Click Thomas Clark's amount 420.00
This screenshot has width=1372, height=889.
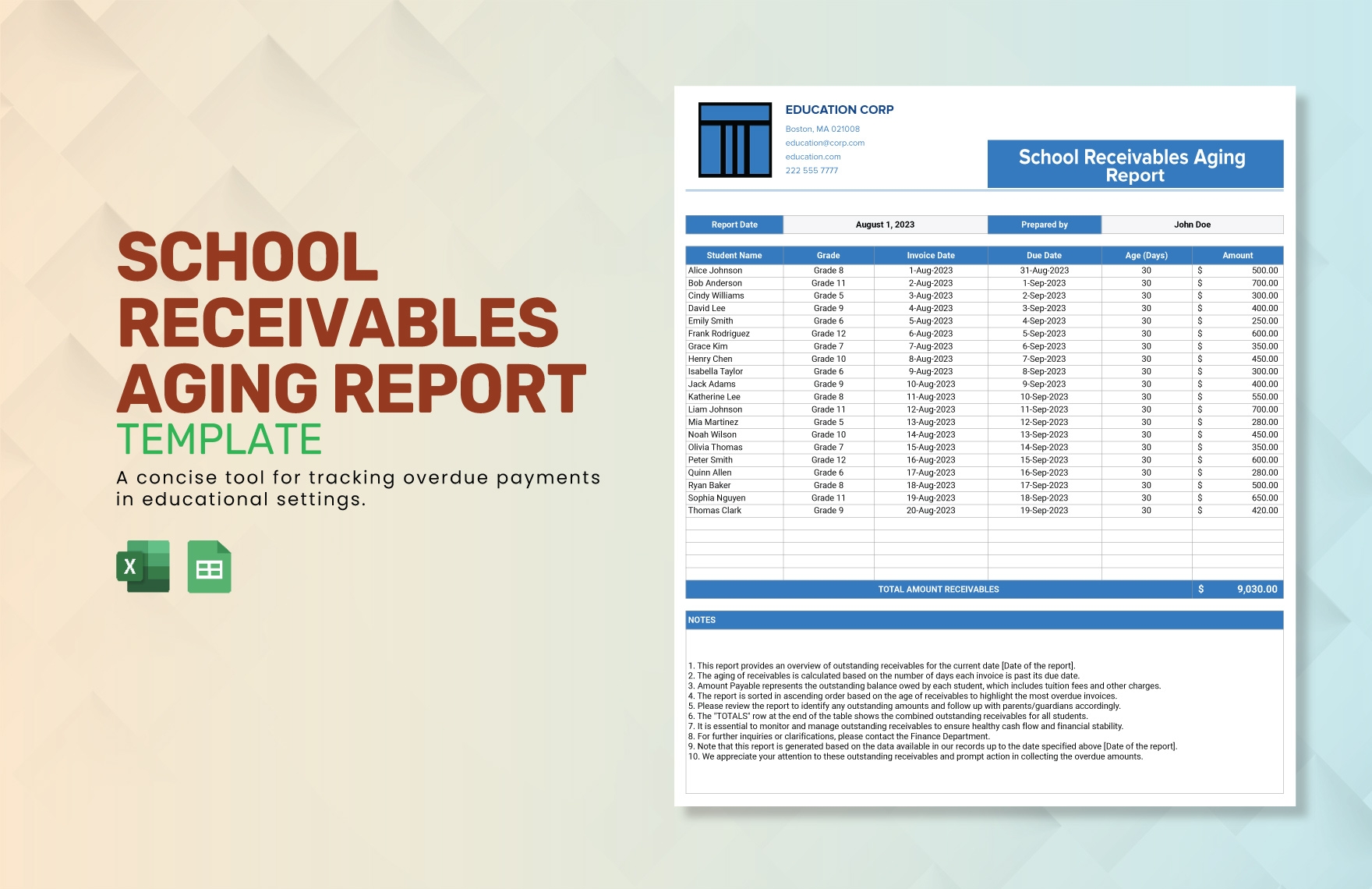point(1238,510)
